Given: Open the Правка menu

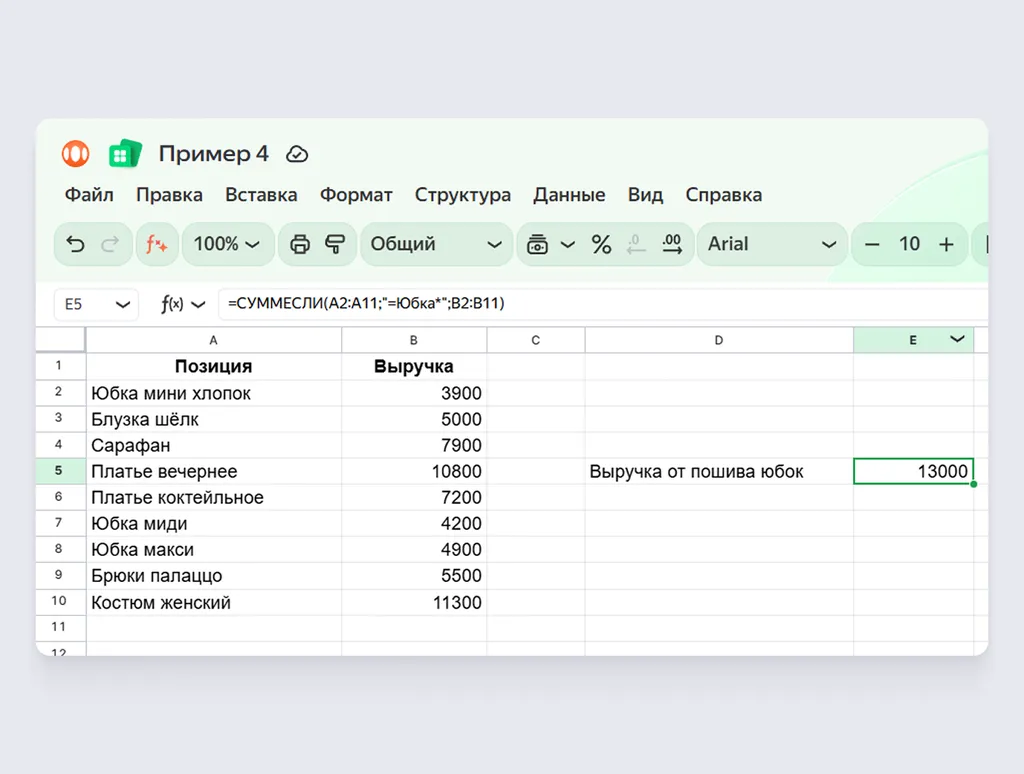Looking at the screenshot, I should click(x=169, y=195).
